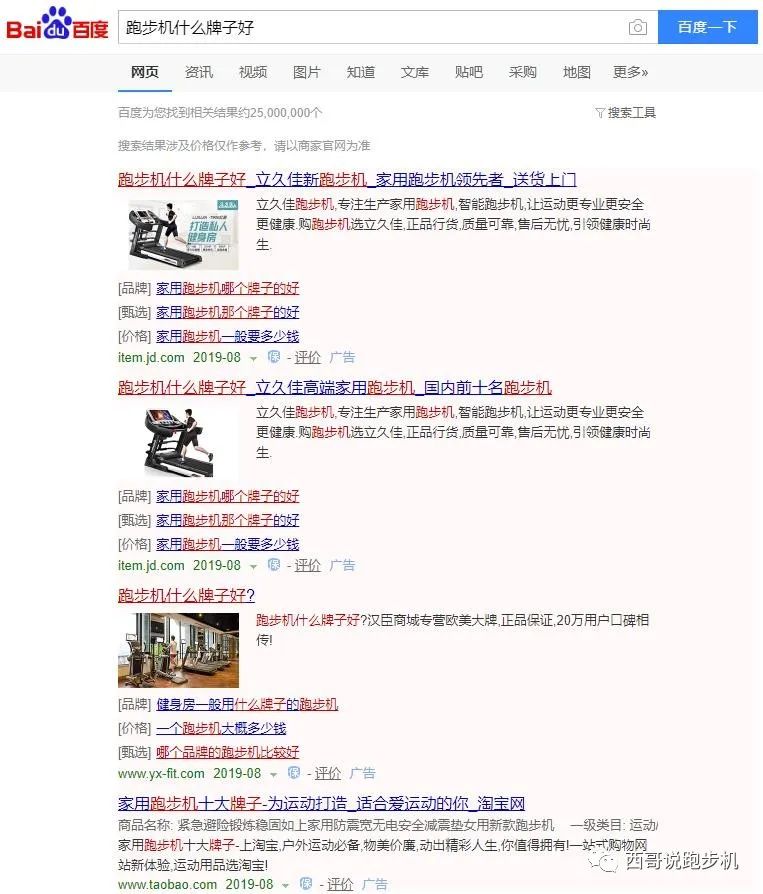The image size is (763, 894).
Task: Switch to the 资讯 tab
Action: [x=198, y=72]
